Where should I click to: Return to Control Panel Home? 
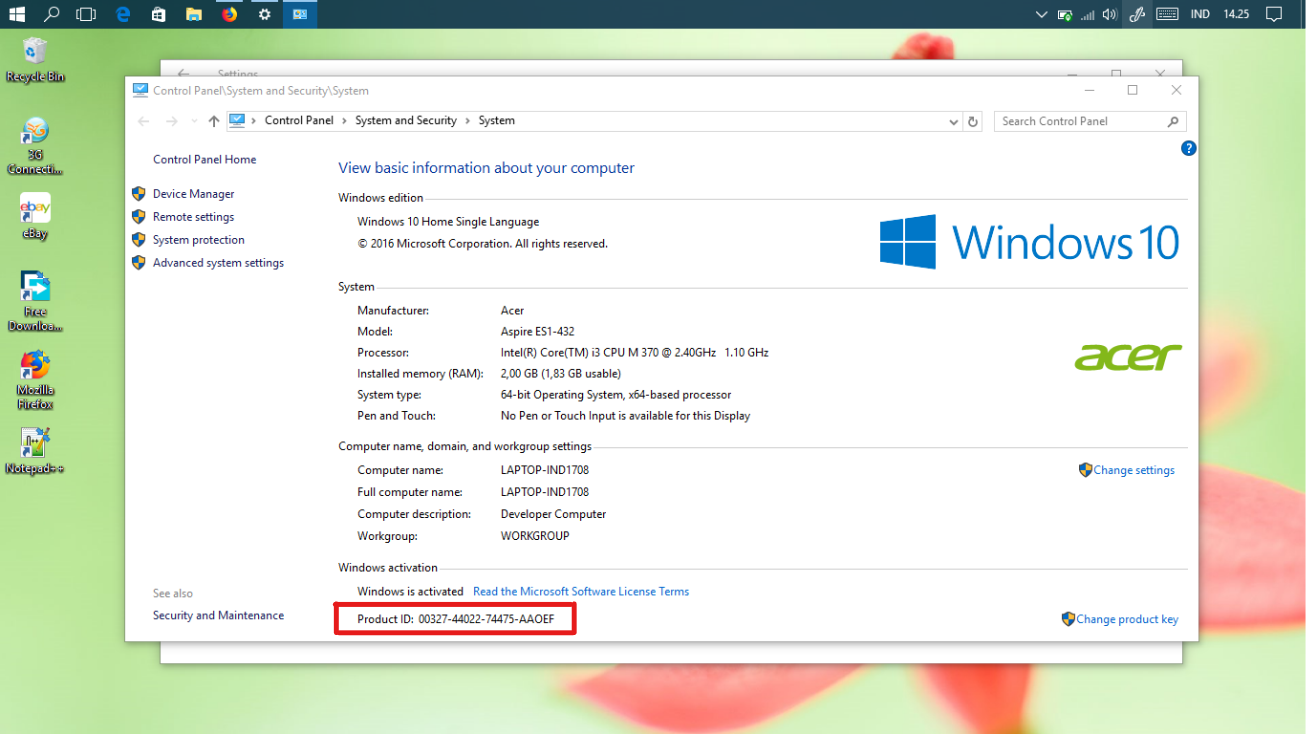[204, 158]
